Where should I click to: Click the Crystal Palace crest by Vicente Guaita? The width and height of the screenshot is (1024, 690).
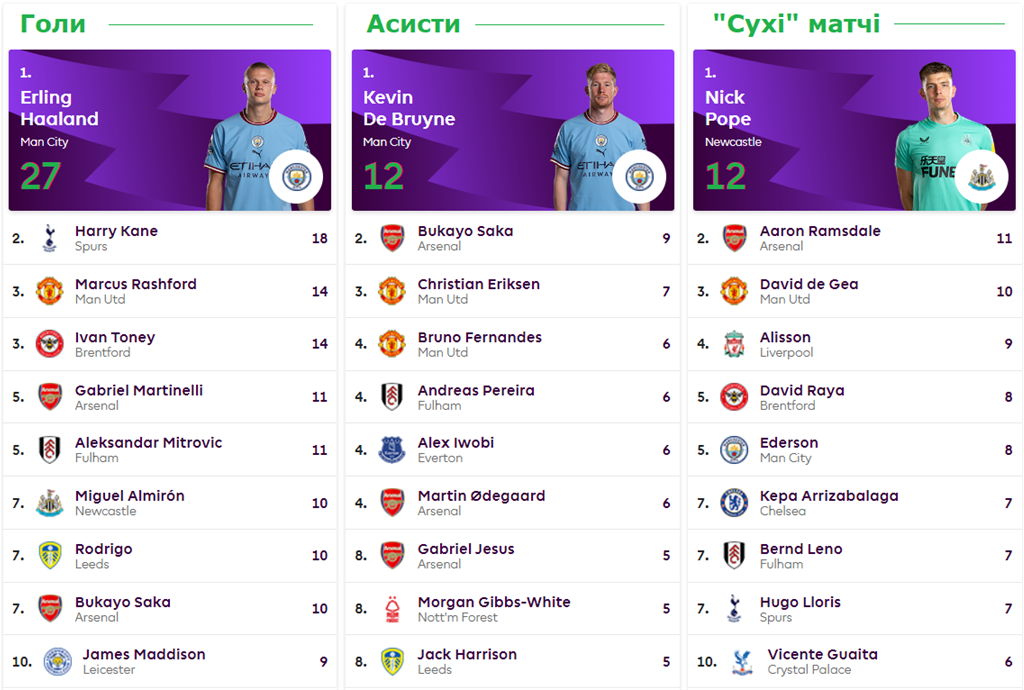pos(741,662)
